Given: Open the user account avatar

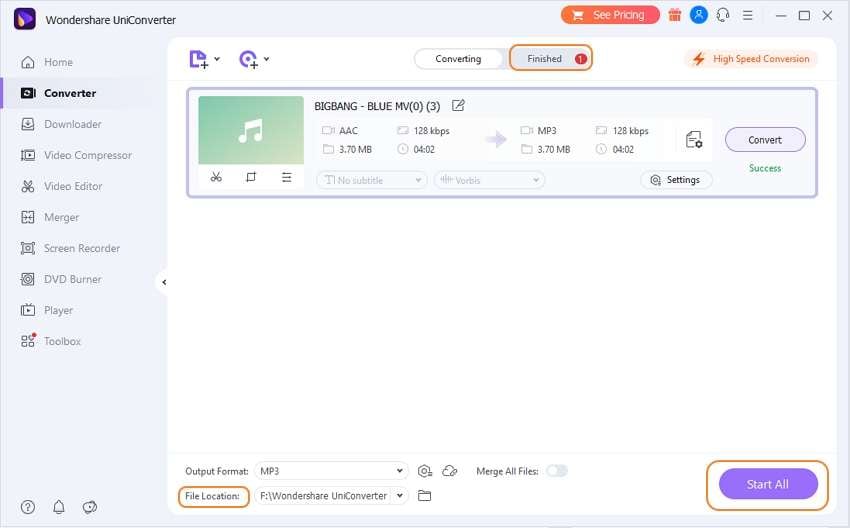Looking at the screenshot, I should point(699,15).
